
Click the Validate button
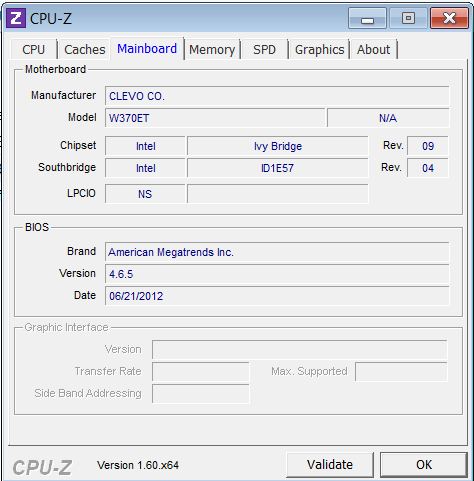330,465
